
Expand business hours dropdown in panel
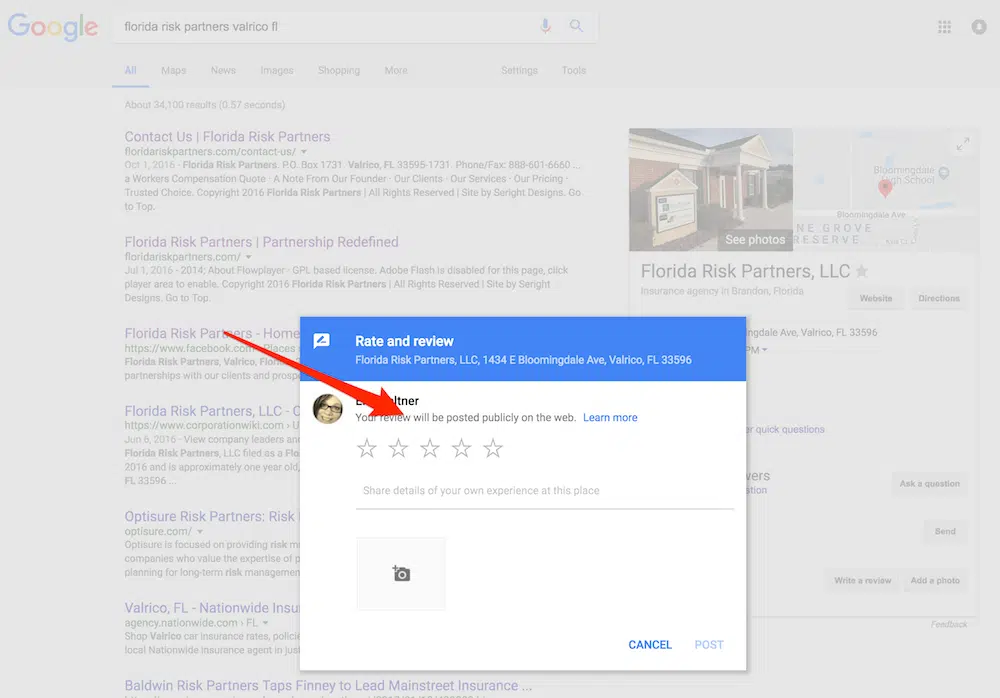coord(764,350)
